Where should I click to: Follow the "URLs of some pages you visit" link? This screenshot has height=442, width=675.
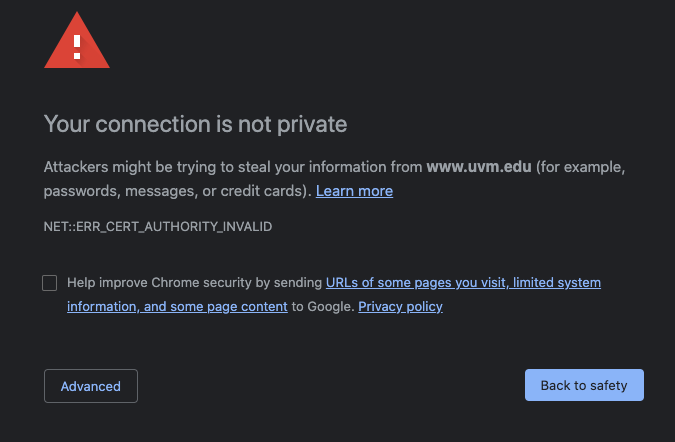click(416, 283)
